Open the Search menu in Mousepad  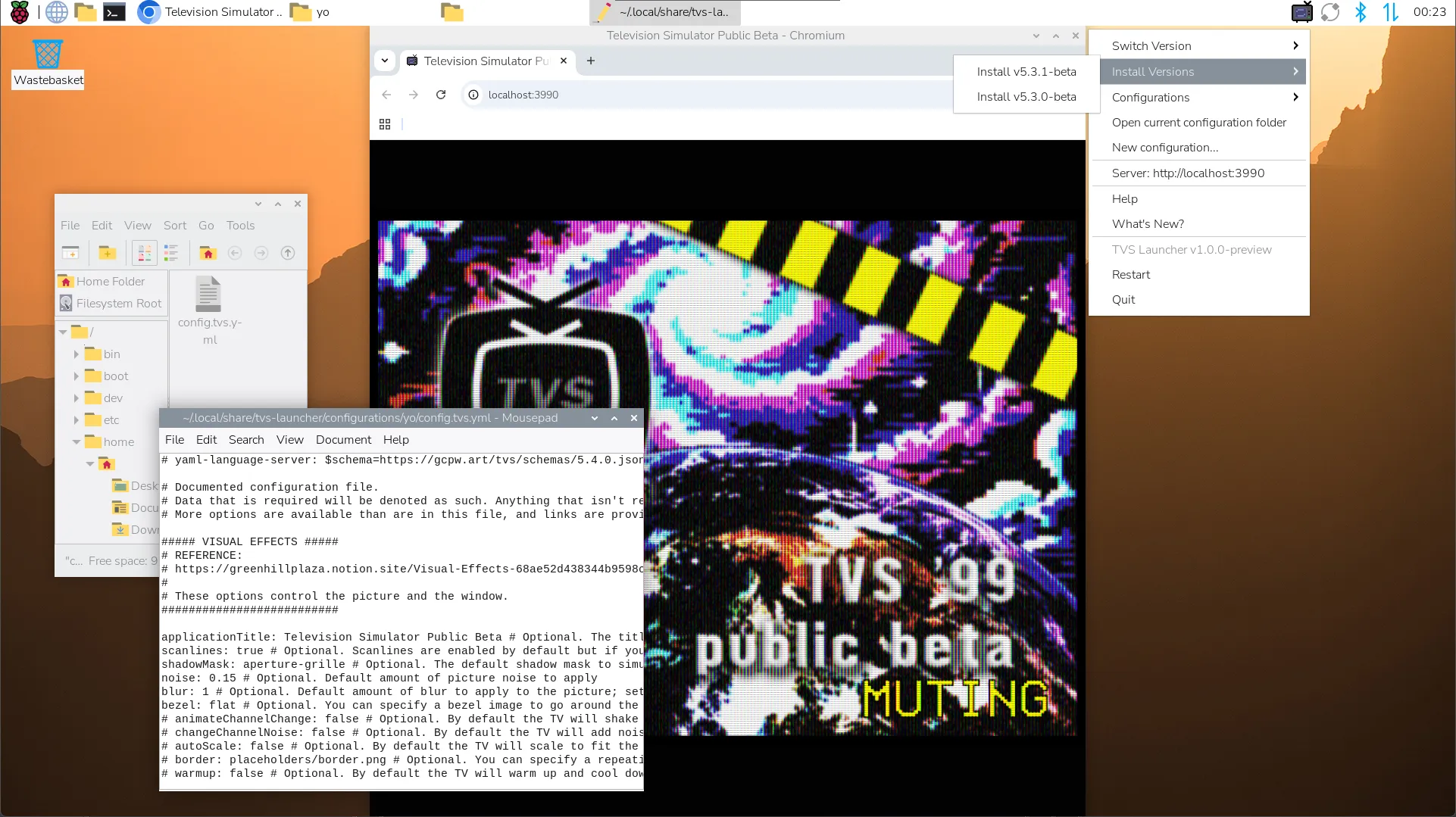tap(245, 439)
